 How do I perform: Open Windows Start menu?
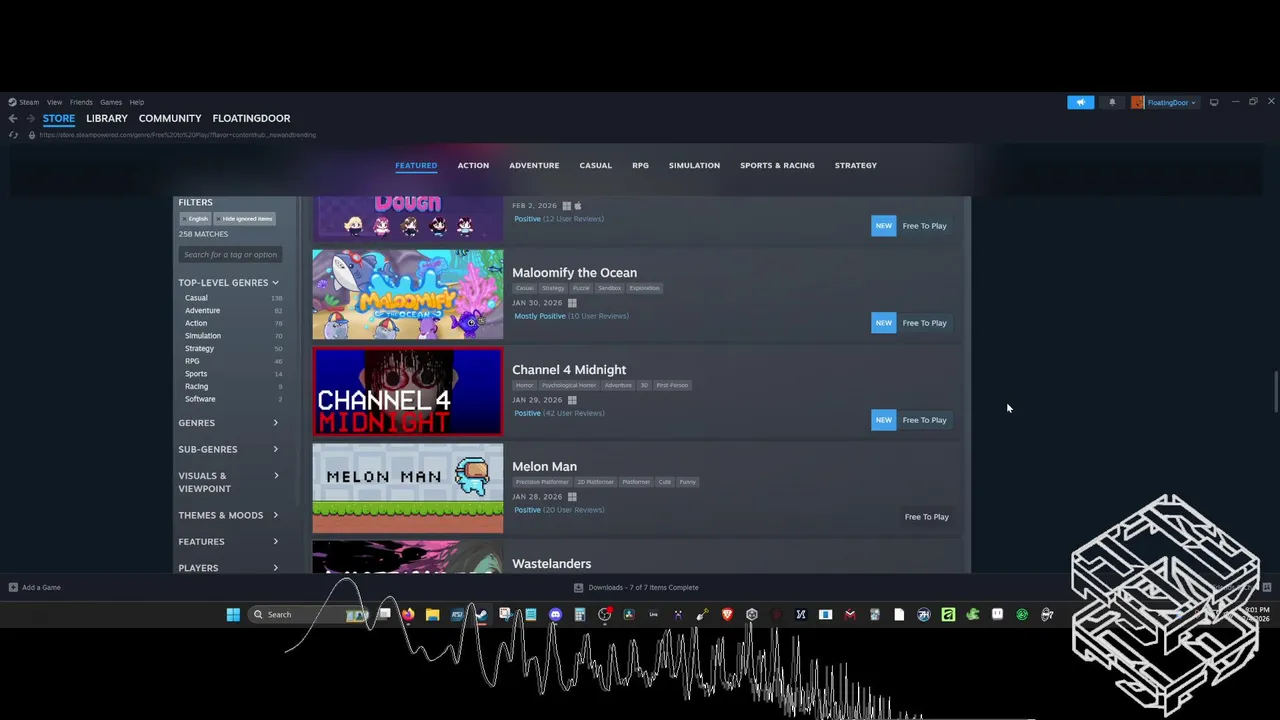233,614
